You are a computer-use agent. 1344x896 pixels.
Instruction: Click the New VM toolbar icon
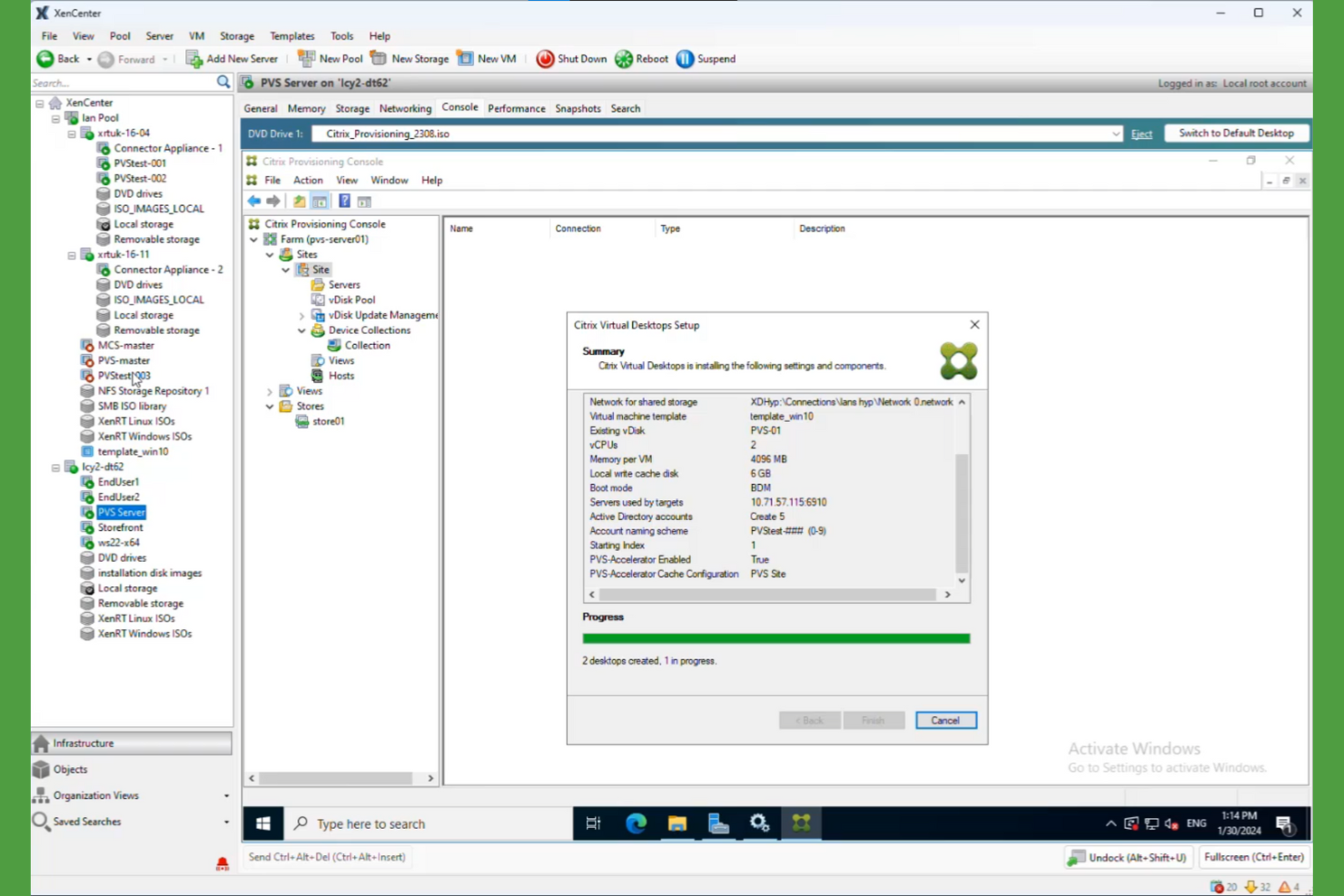pos(465,59)
